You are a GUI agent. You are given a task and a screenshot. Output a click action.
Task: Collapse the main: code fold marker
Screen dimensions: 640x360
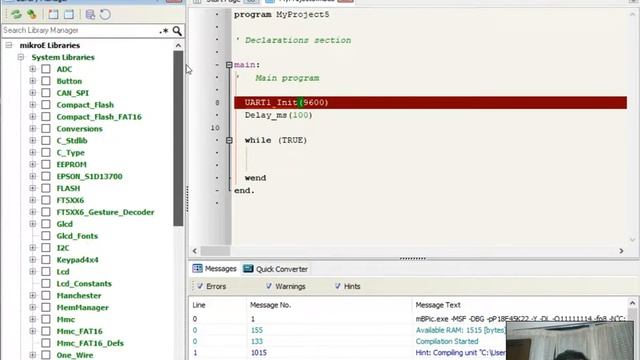click(x=229, y=65)
